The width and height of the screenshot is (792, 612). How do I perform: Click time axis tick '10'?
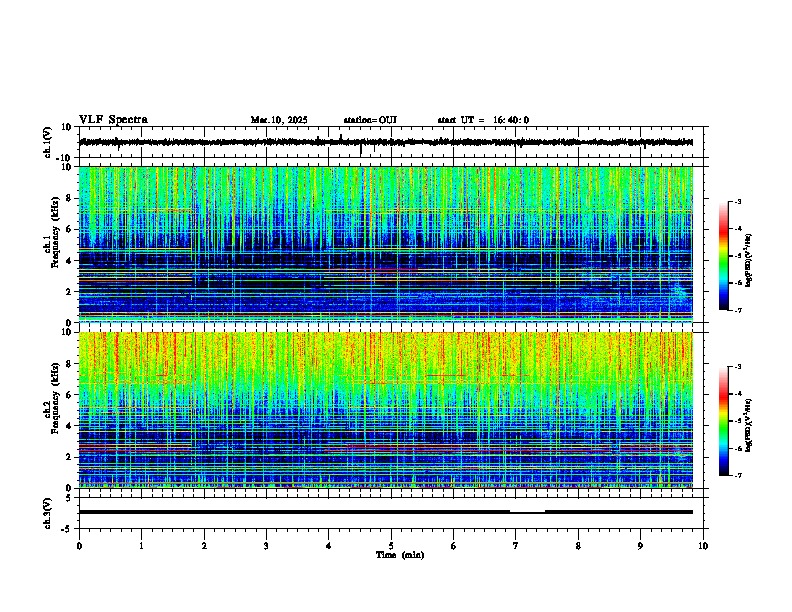pyautogui.click(x=703, y=546)
